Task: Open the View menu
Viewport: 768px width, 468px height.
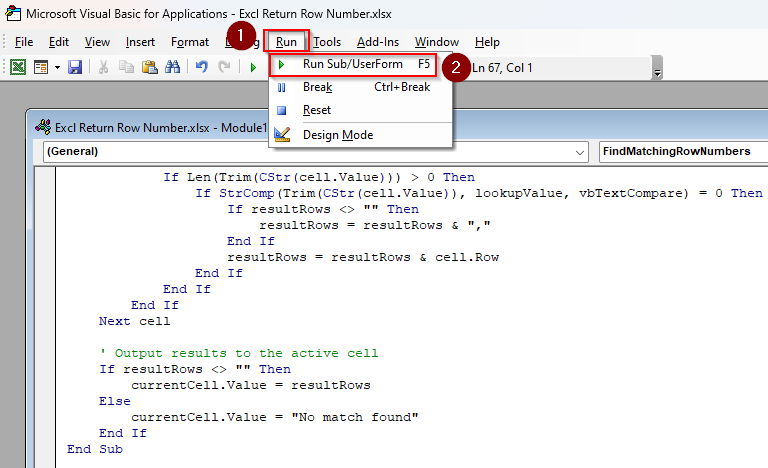Action: coord(97,42)
